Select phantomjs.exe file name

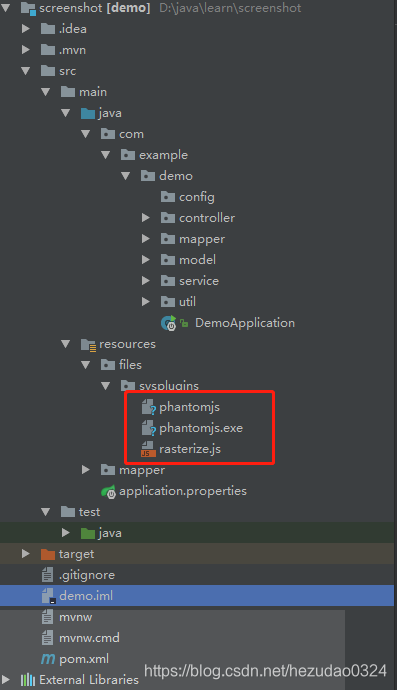point(201,428)
